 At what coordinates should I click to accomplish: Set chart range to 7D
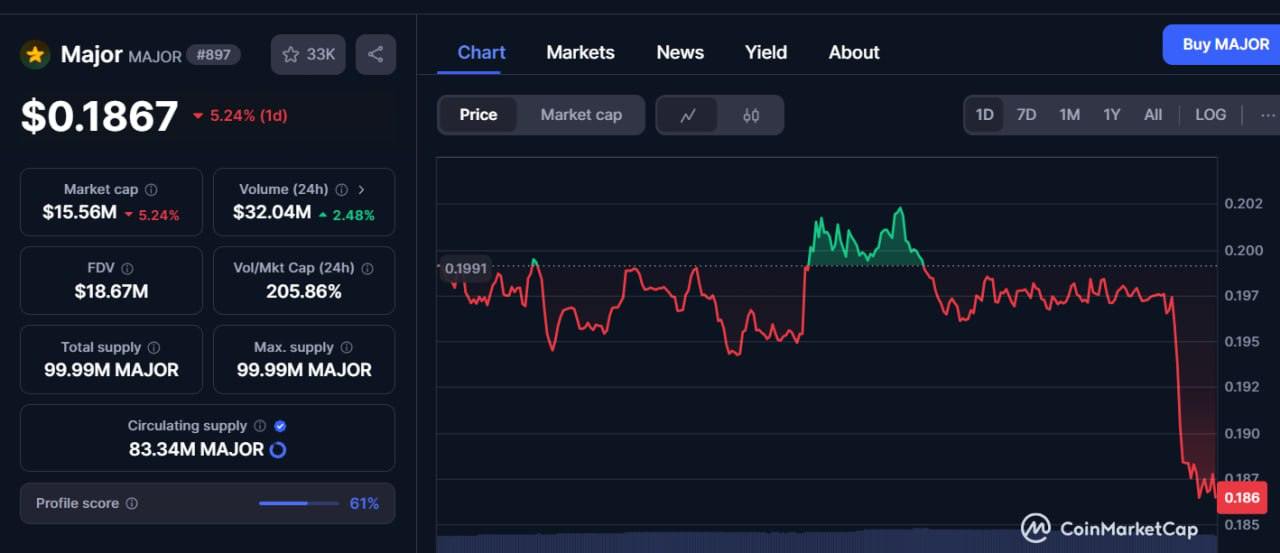(x=1026, y=115)
